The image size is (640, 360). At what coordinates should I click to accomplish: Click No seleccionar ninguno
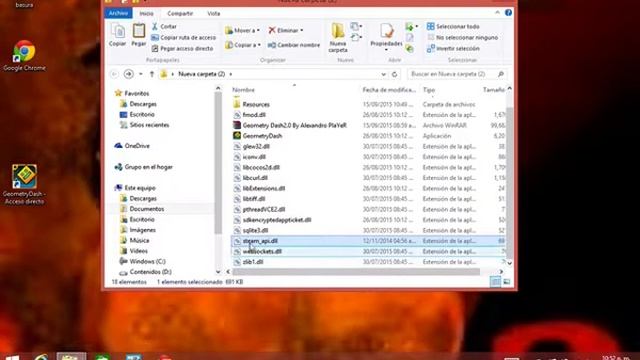462,38
